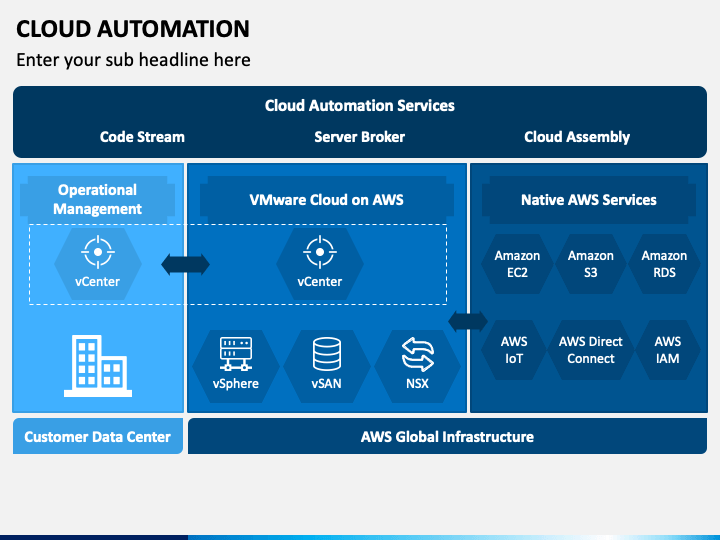Select the vSphere server icon

click(236, 354)
